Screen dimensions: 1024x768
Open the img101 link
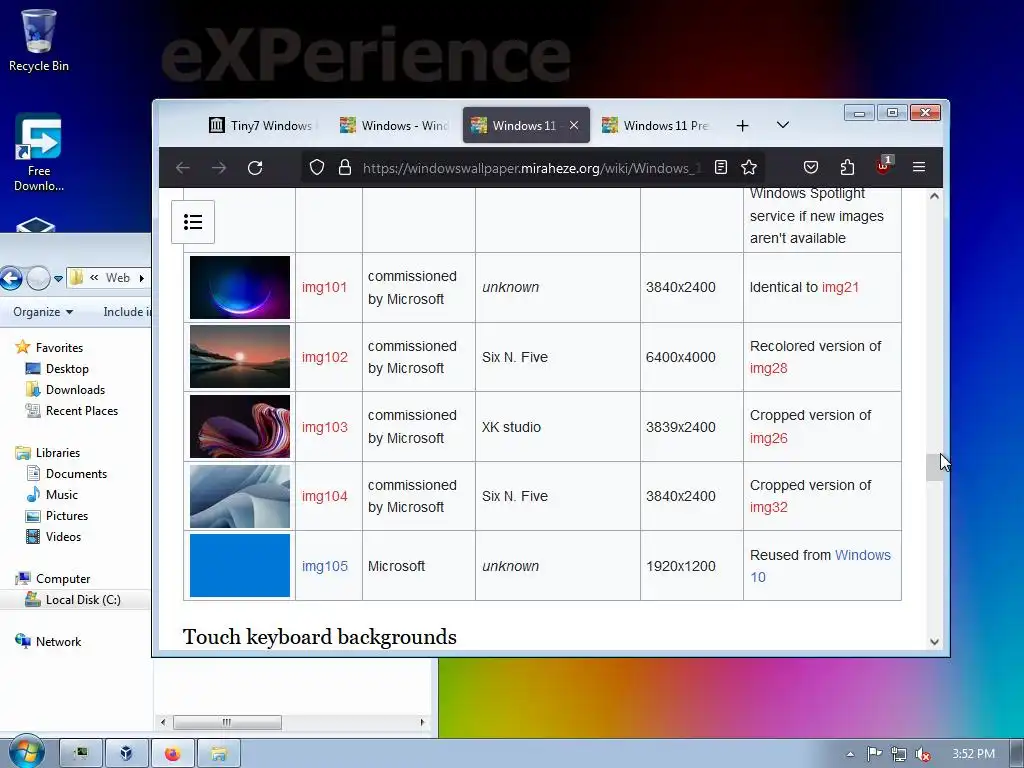[x=324, y=287]
